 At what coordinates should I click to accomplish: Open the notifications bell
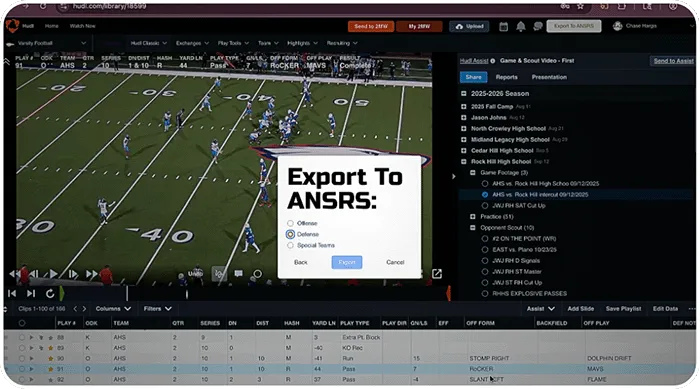tap(521, 26)
